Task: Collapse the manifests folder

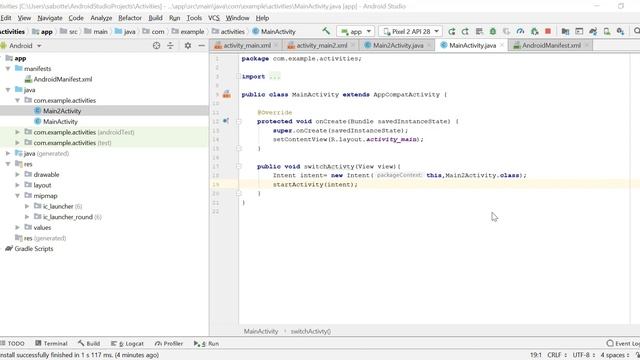Action: [8, 69]
